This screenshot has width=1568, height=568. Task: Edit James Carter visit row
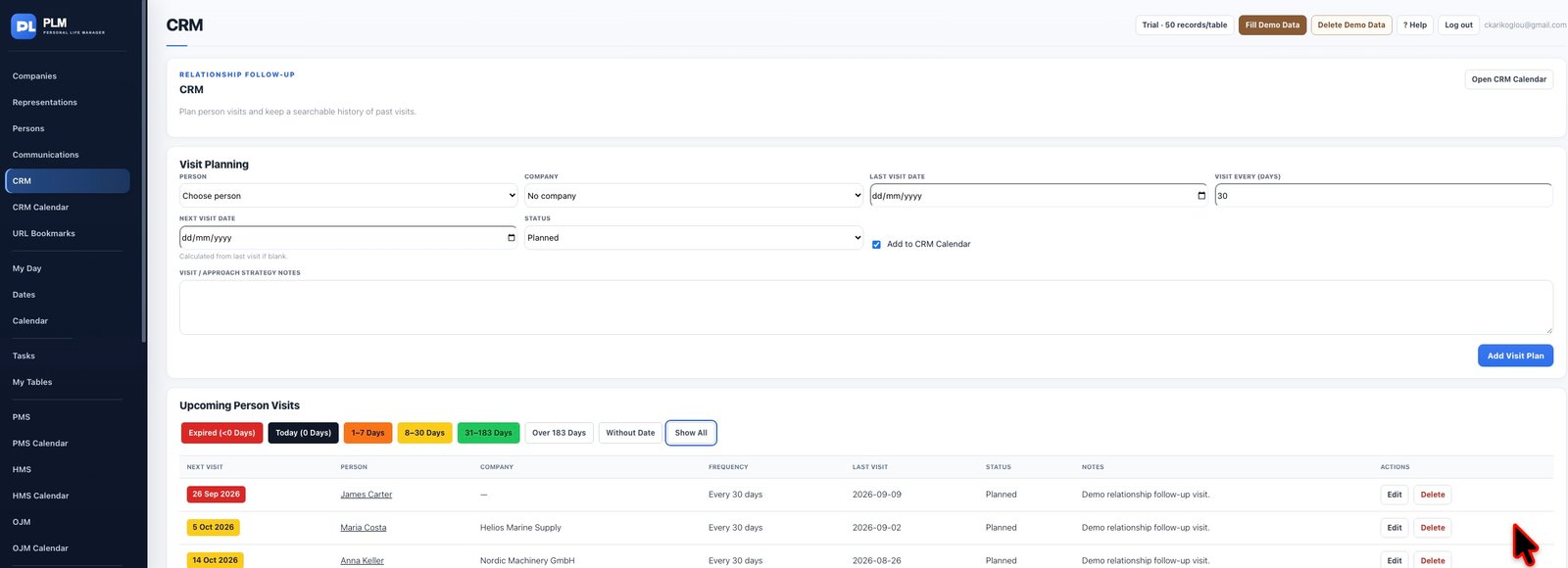[x=1394, y=496]
